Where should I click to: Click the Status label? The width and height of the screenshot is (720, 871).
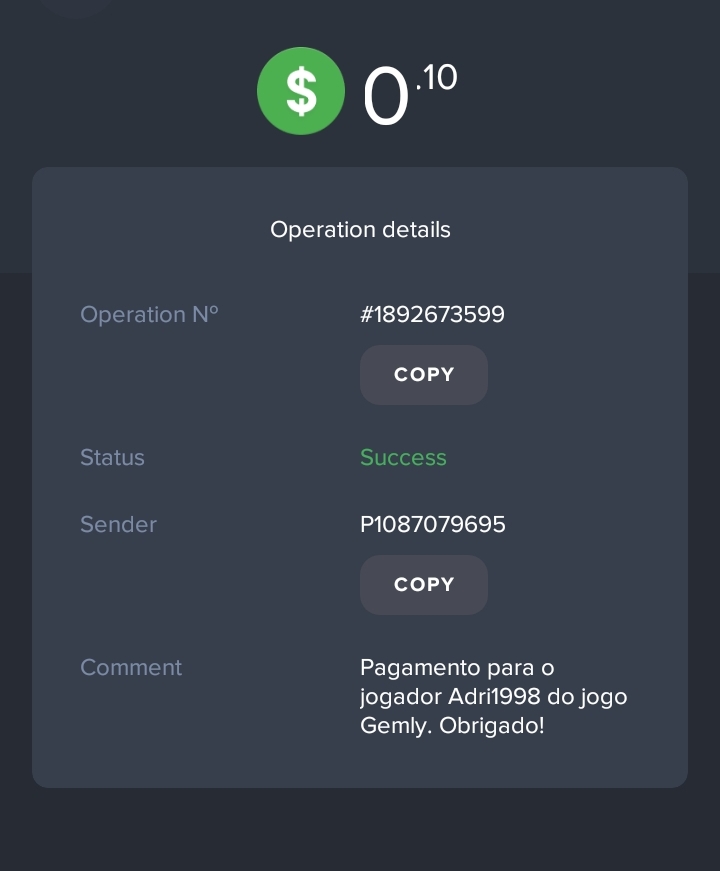[x=112, y=458]
